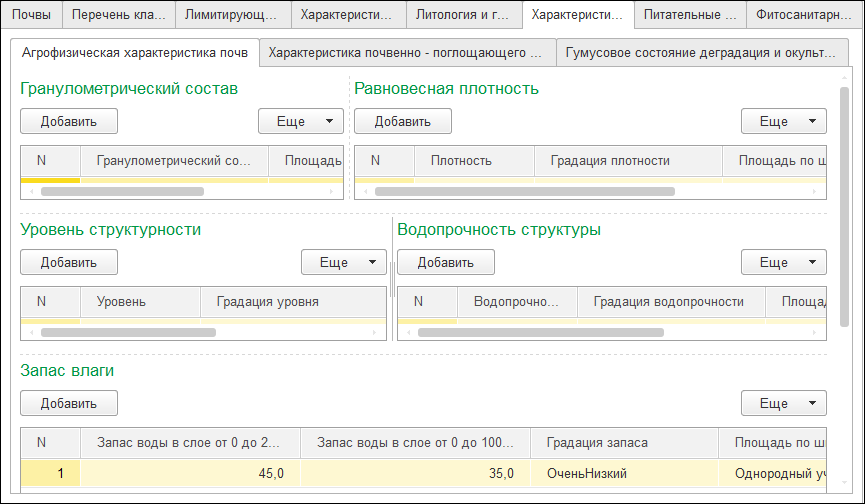Click Добавить under Гранулометрический состав
The image size is (865, 504).
[69, 121]
